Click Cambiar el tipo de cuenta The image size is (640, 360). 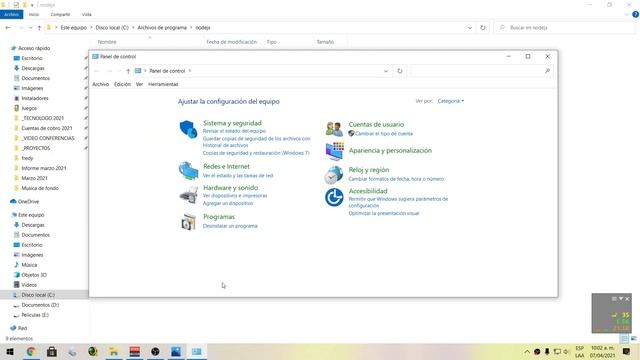point(384,134)
